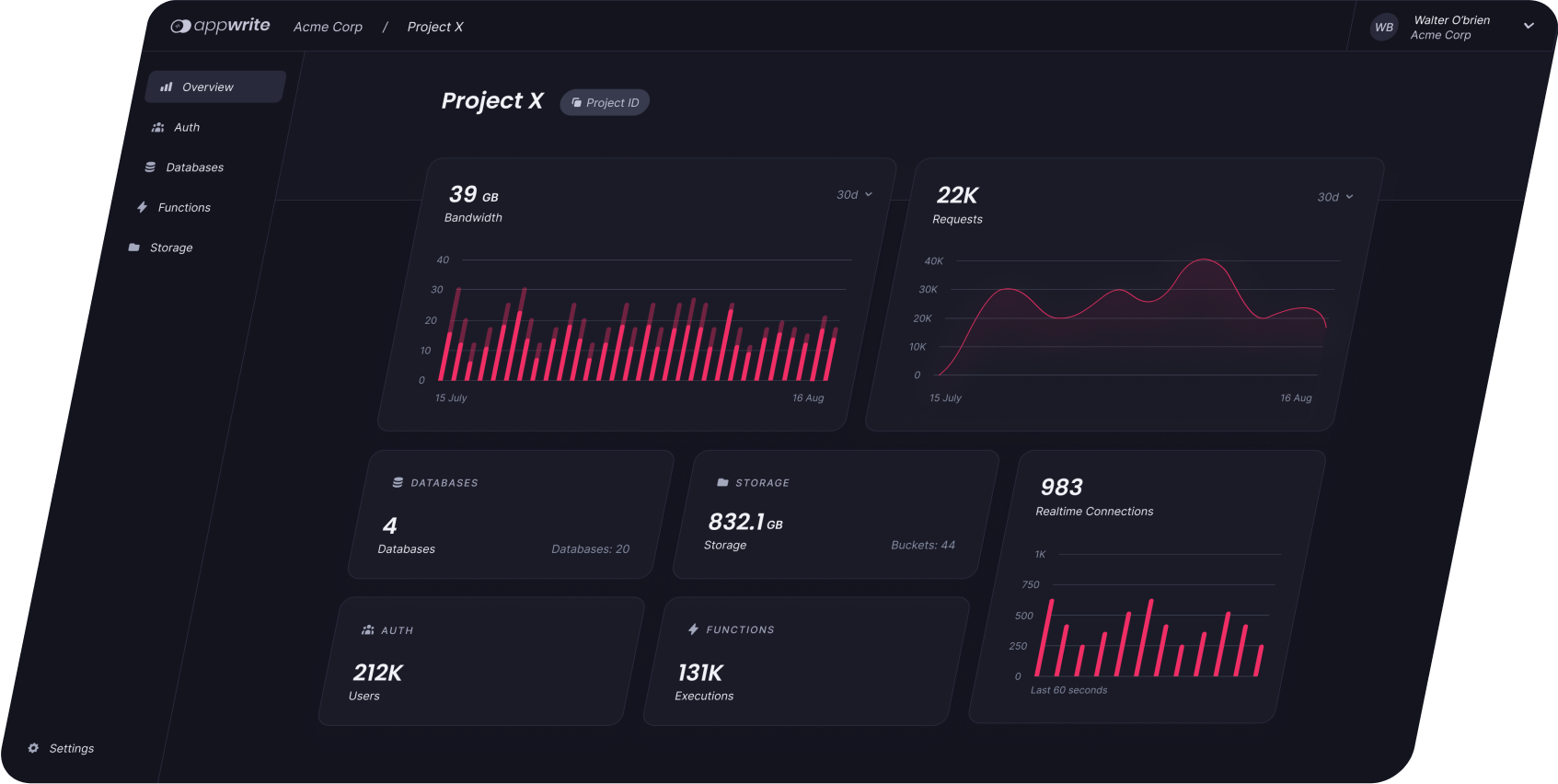Screen dimensions: 1558x784
Task: Click the Functions lightning bolt icon in sidebar
Action: [143, 208]
